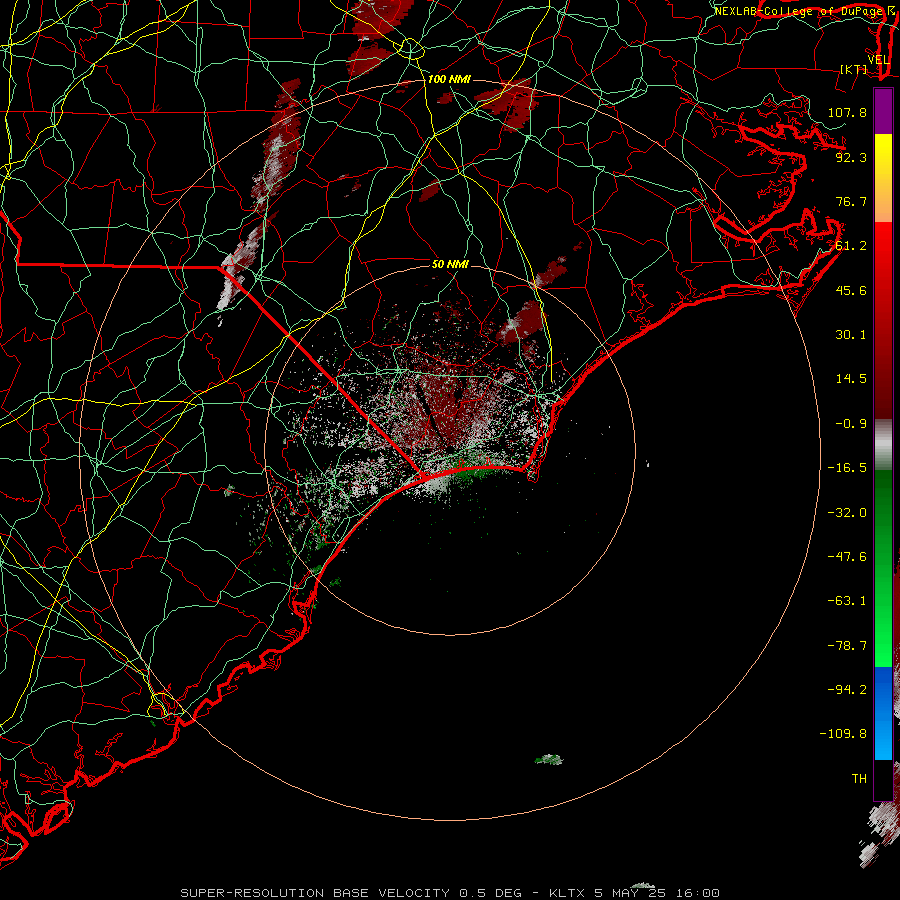
Task: Click the "TH" legend label
Action: tap(859, 778)
